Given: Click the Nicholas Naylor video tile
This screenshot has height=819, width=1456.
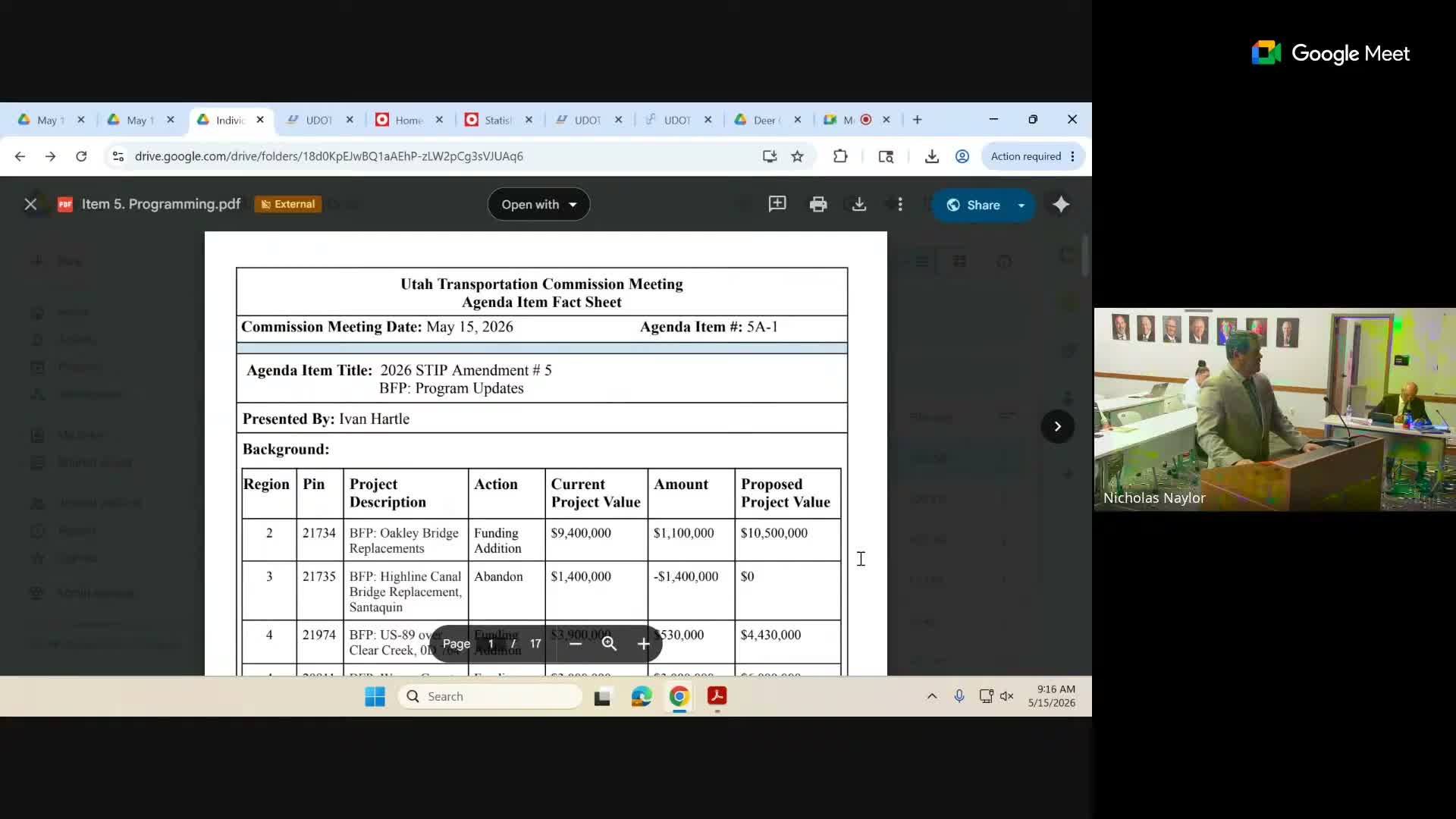Looking at the screenshot, I should 1275,409.
